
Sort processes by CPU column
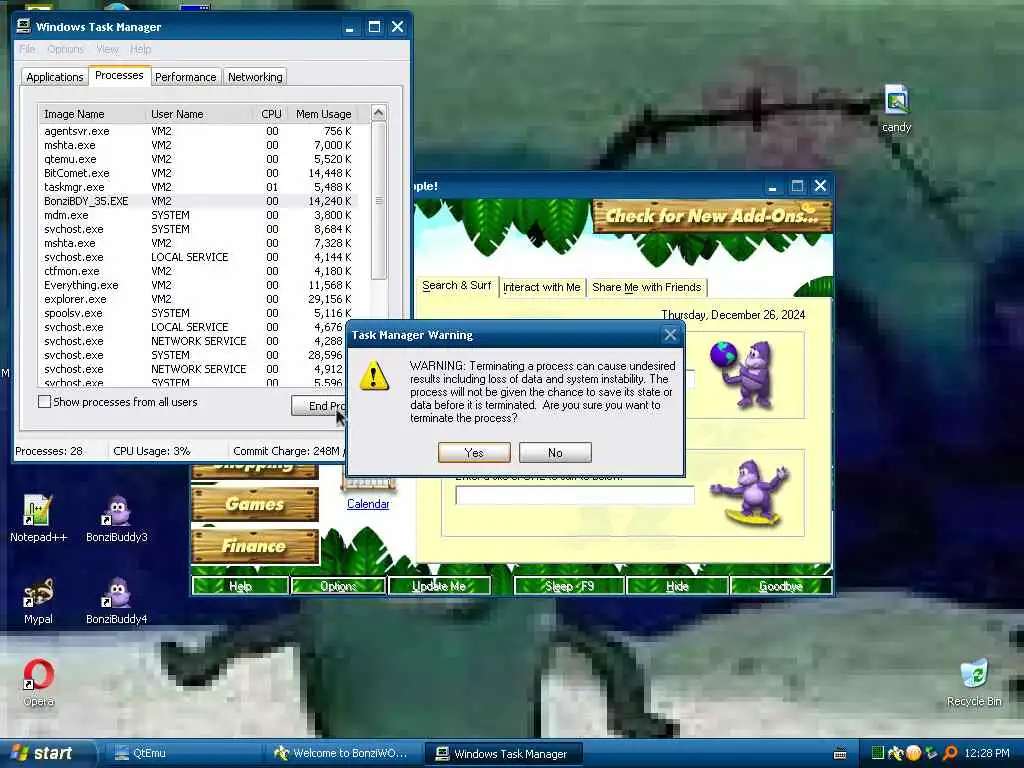(269, 114)
